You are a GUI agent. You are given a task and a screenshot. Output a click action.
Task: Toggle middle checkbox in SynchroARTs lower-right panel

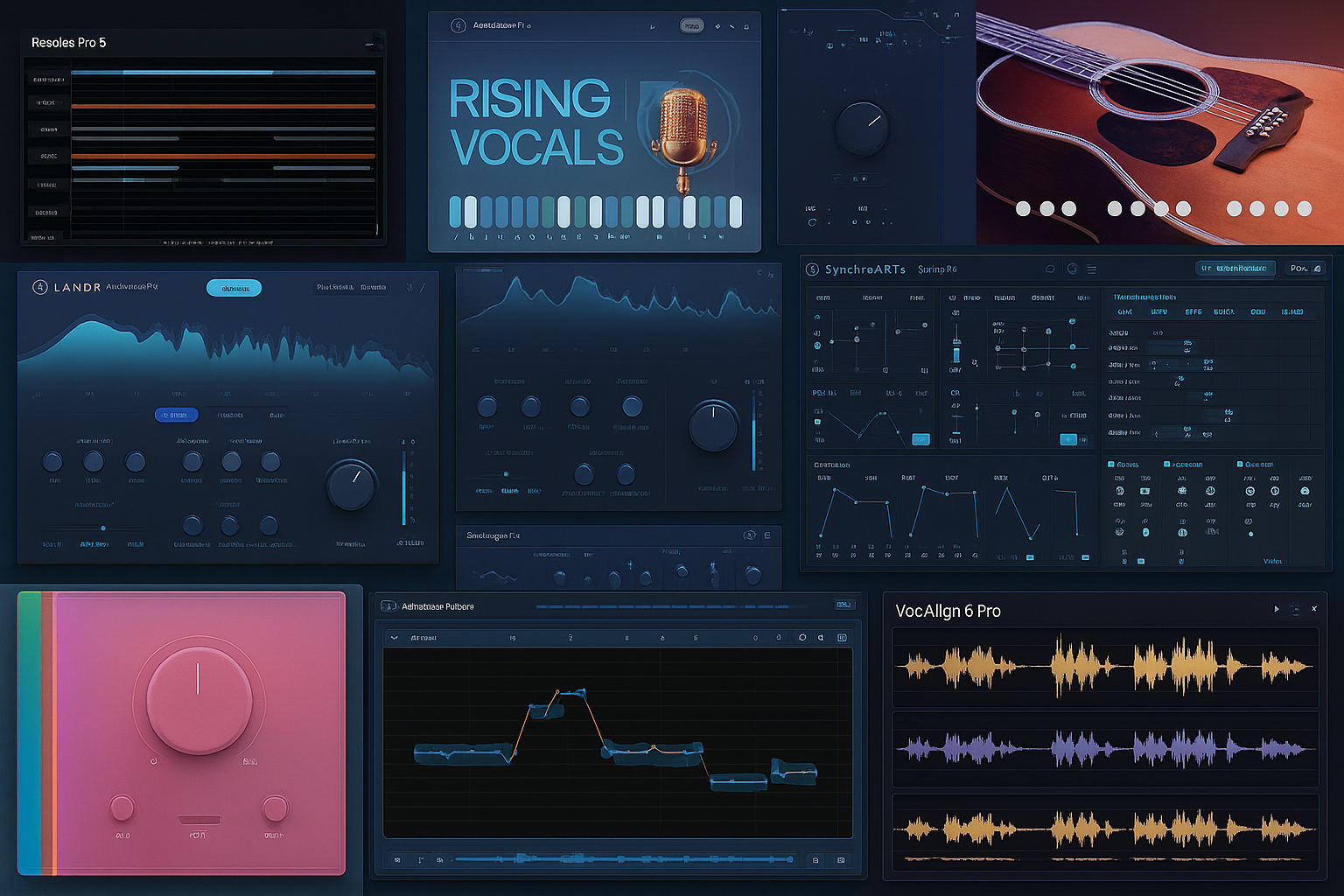1166,465
